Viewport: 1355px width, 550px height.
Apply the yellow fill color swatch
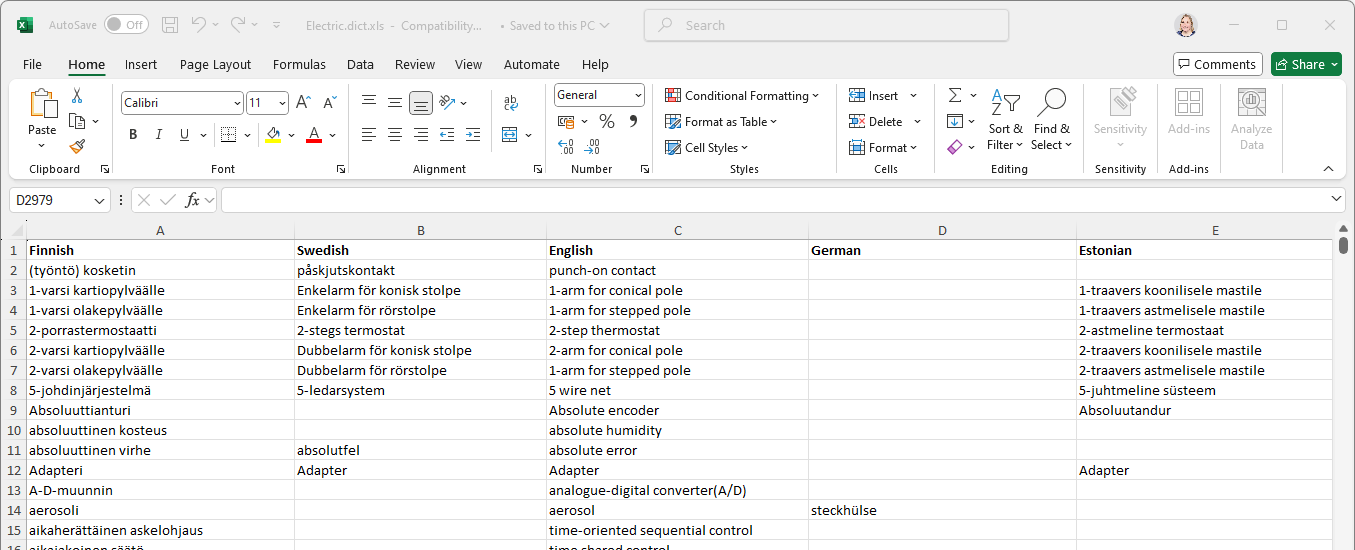(273, 135)
